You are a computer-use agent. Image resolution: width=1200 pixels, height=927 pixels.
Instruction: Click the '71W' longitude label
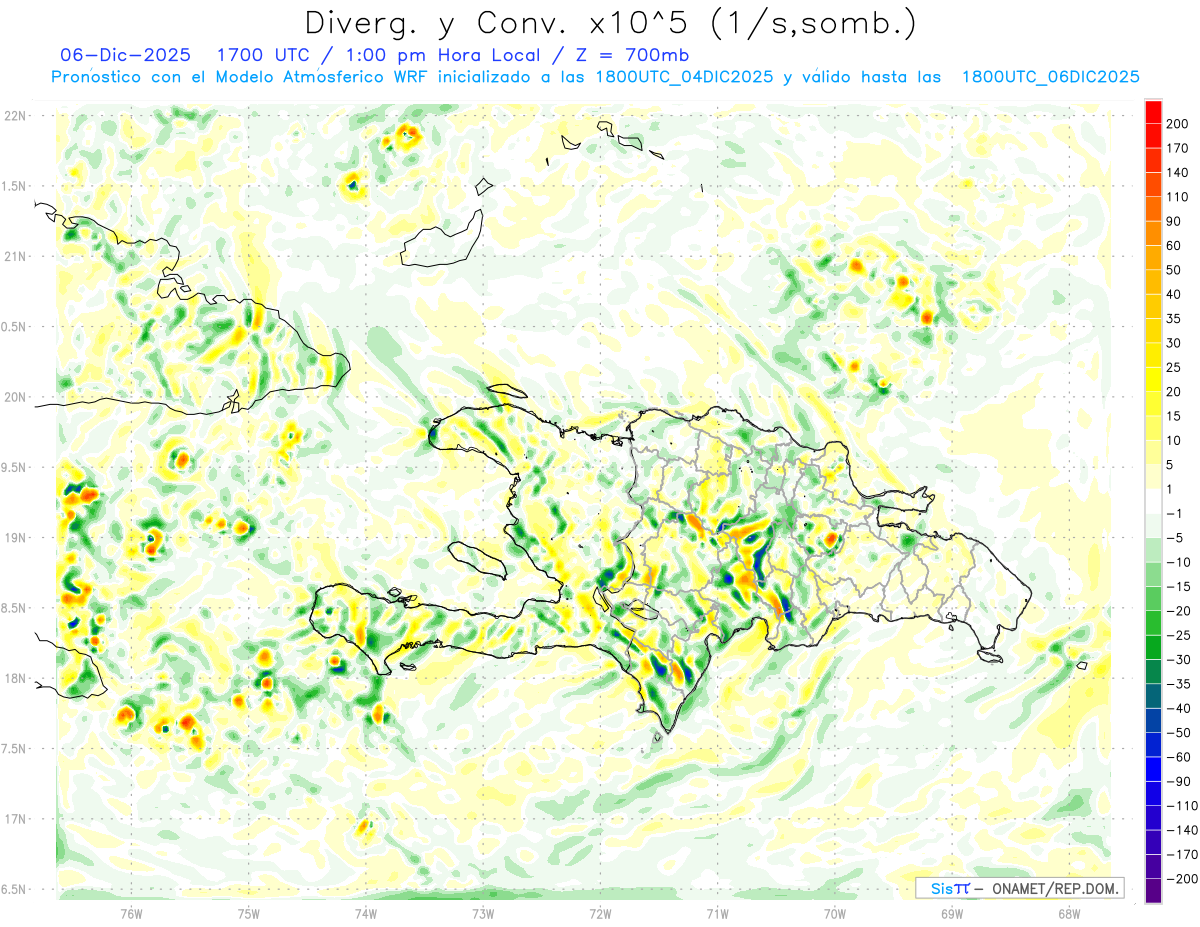[x=717, y=914]
